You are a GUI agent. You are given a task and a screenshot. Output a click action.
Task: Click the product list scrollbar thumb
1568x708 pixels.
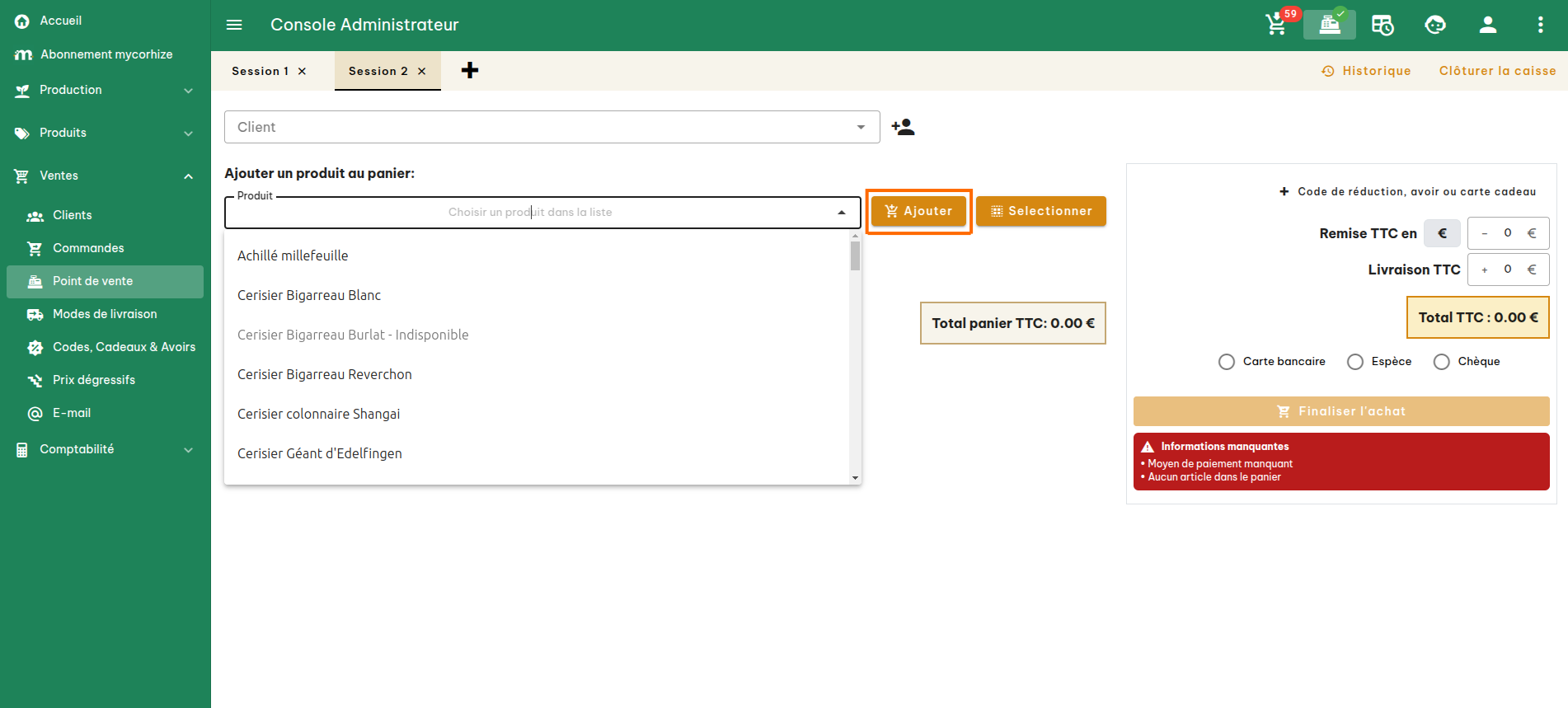[855, 256]
